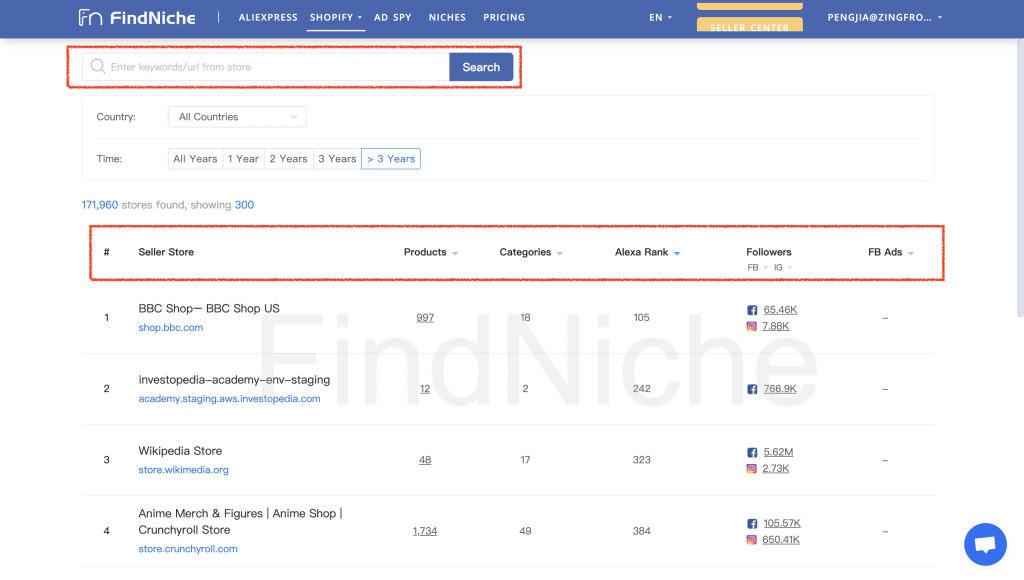Open the All Countries dropdown
The image size is (1024, 580).
tap(237, 117)
